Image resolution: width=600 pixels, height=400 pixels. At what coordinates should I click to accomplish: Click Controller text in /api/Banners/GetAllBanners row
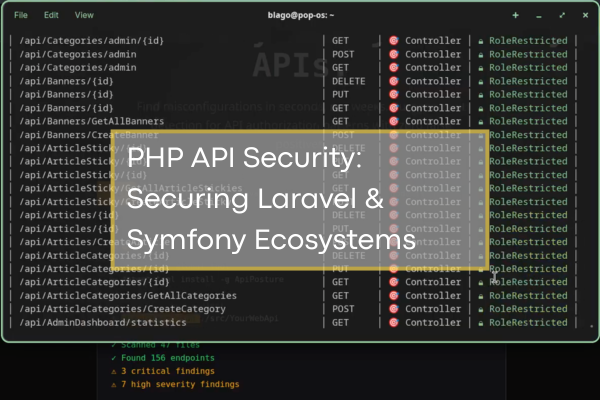(433, 121)
